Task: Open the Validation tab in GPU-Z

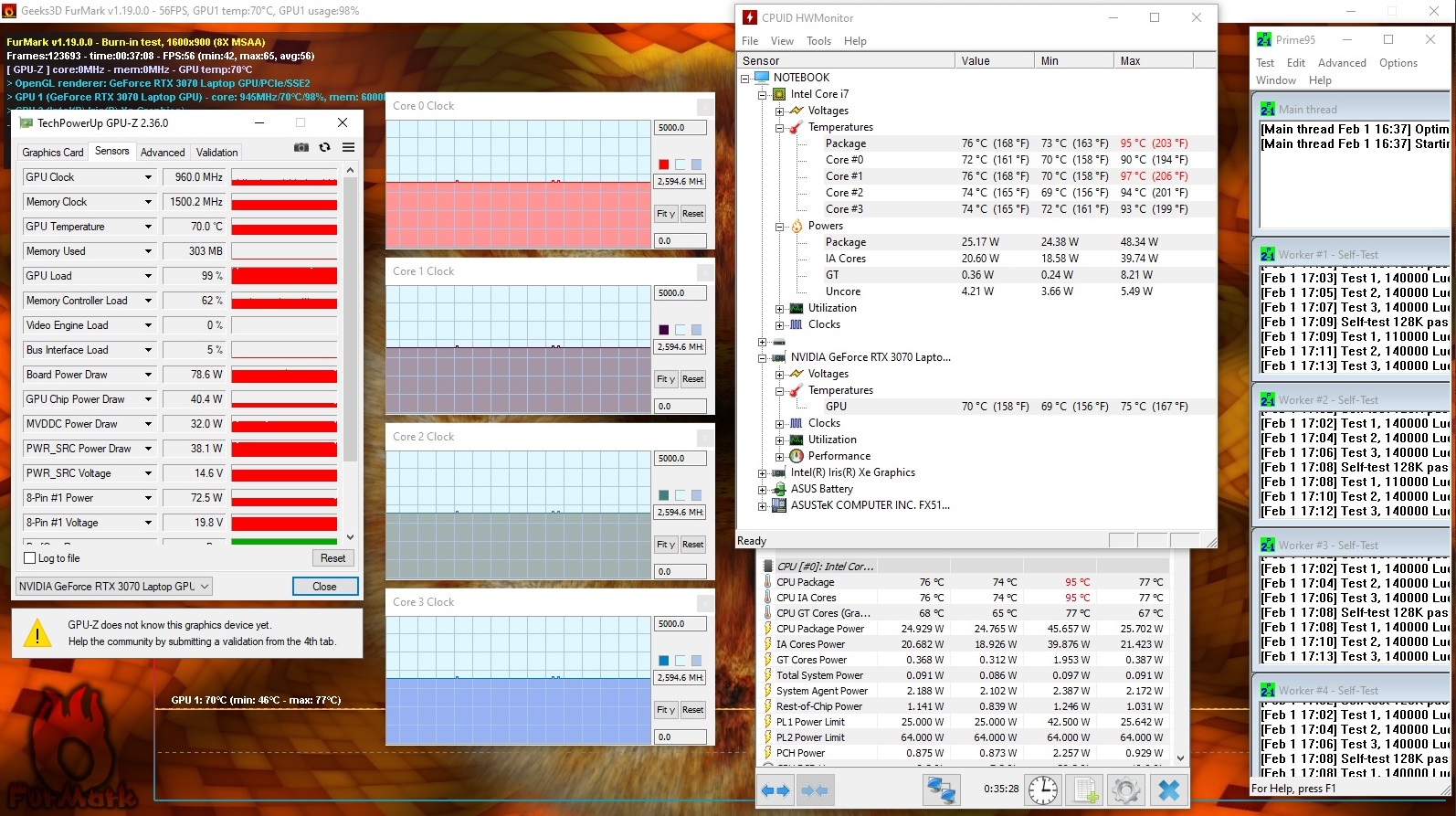Action: click(x=217, y=153)
